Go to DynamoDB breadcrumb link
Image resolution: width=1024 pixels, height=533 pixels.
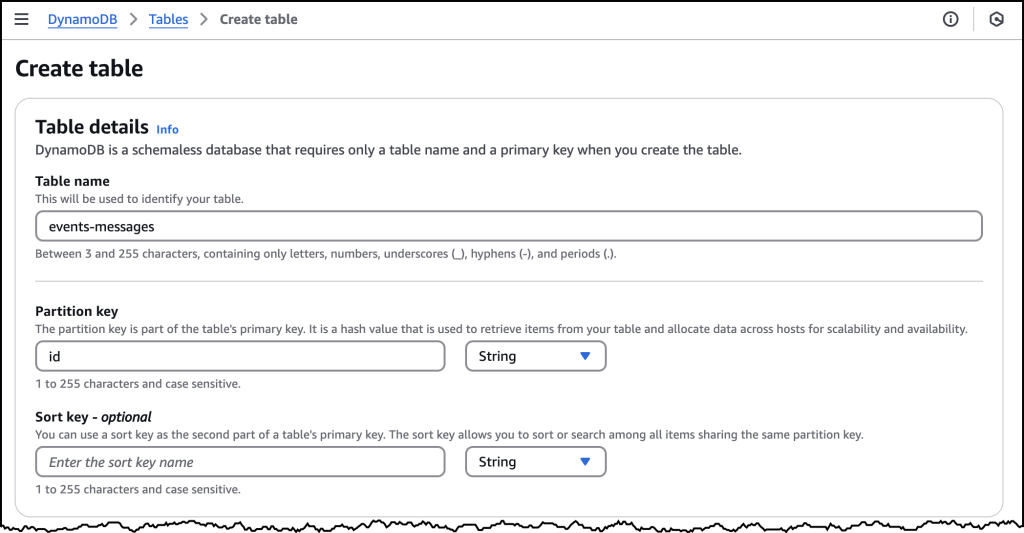(82, 19)
